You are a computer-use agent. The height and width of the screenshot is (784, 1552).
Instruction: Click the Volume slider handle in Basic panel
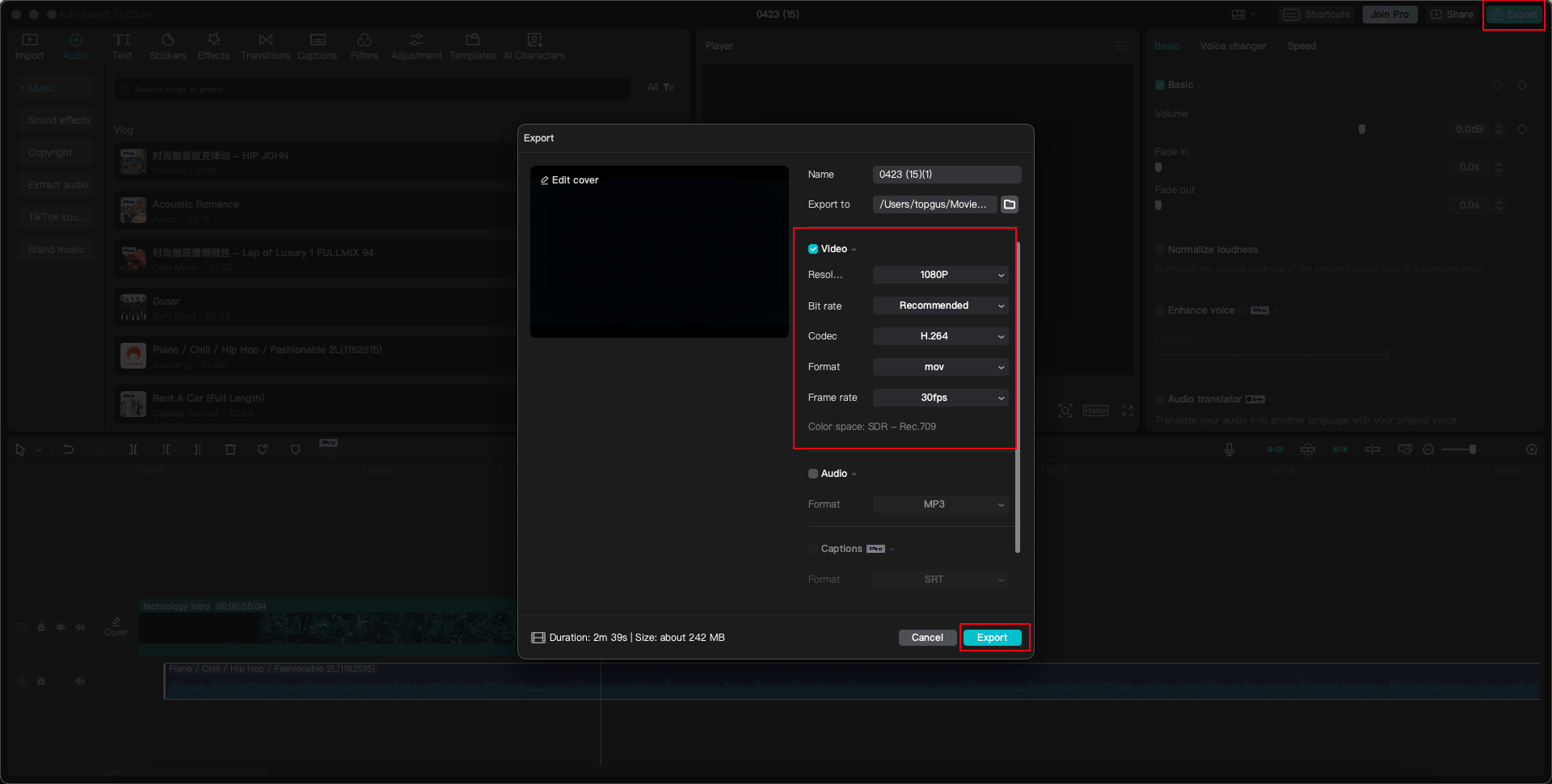point(1362,129)
